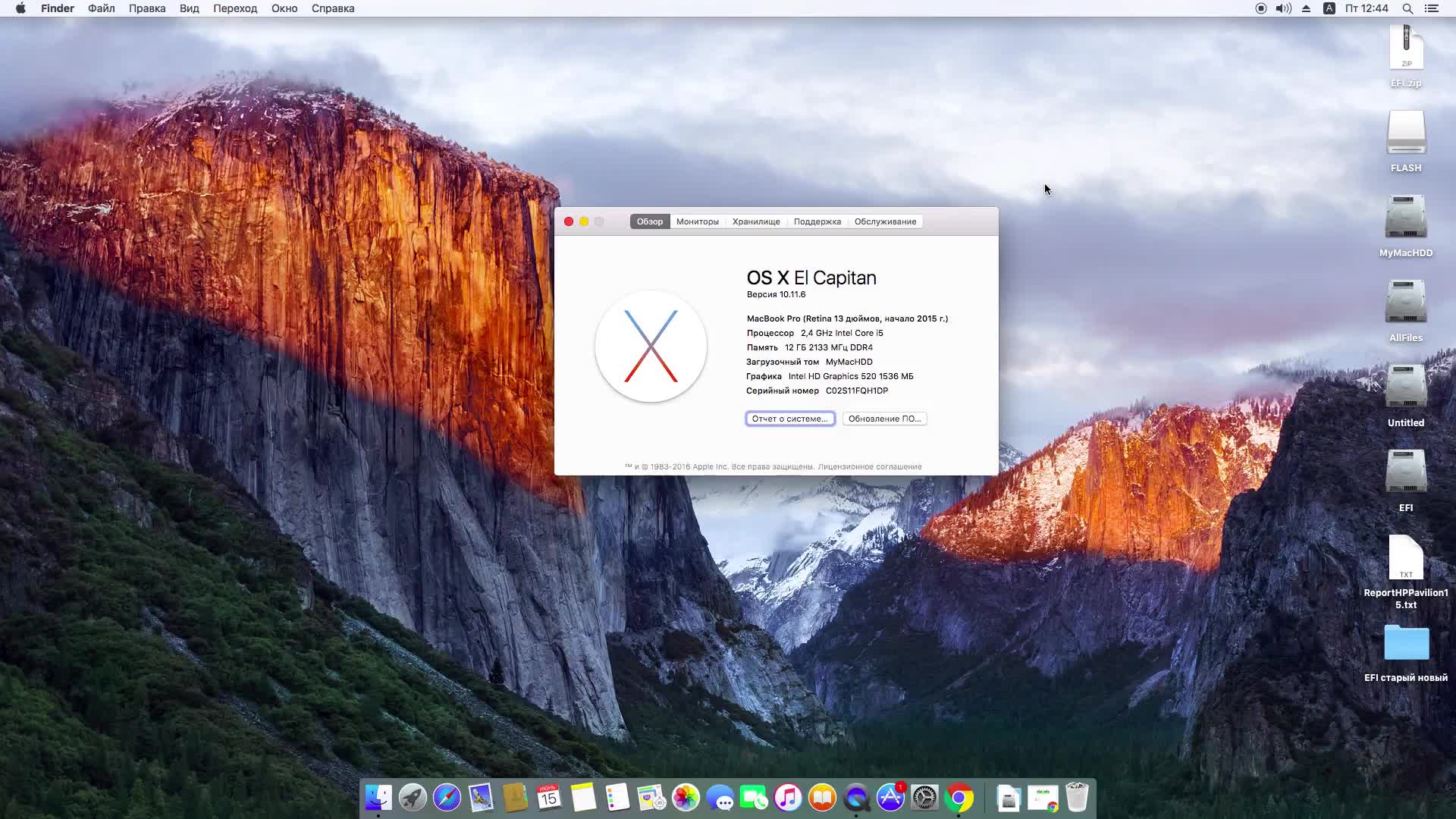
Task: Select 'EFI старый новый' folder
Action: click(x=1406, y=653)
